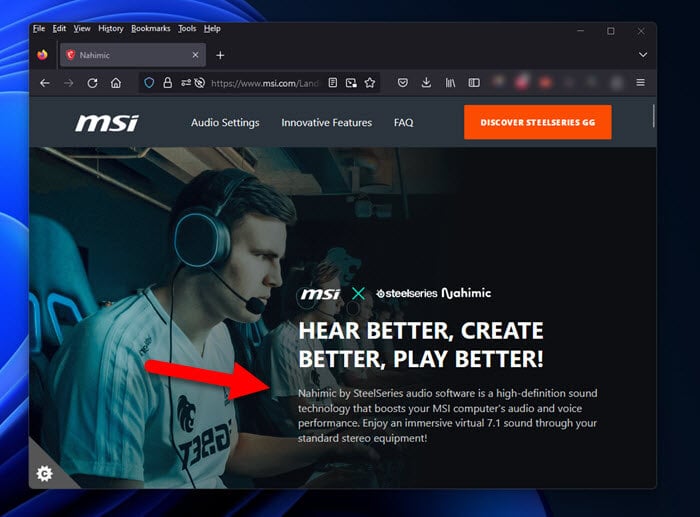
Task: Open the Edit menu
Action: (59, 29)
